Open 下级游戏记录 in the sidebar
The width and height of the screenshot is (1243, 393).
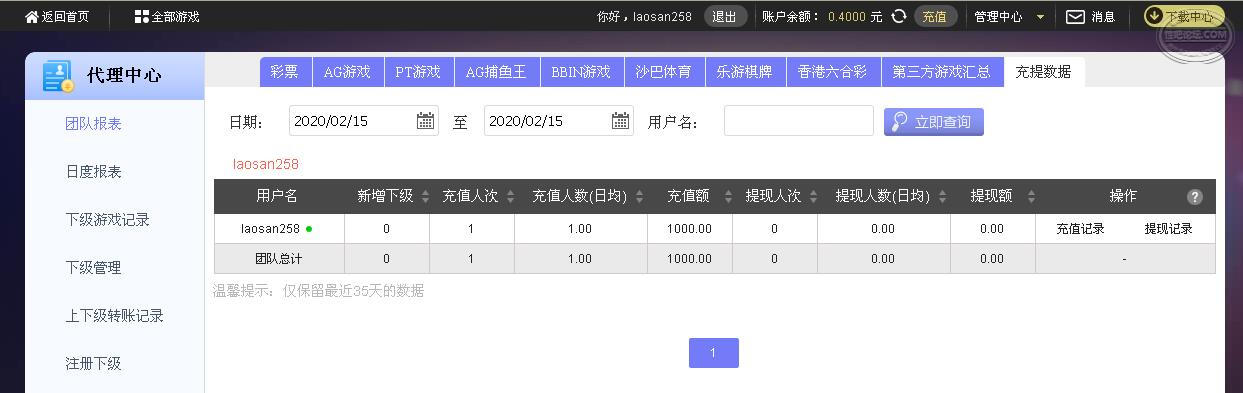108,220
